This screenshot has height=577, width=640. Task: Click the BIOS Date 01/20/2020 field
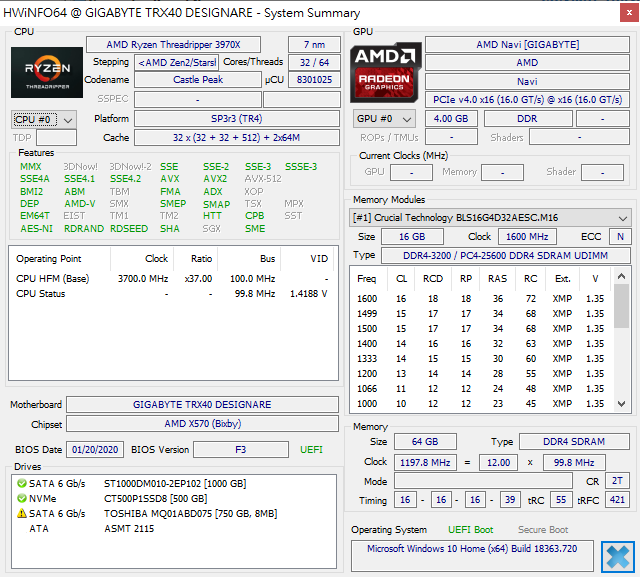coord(95,450)
